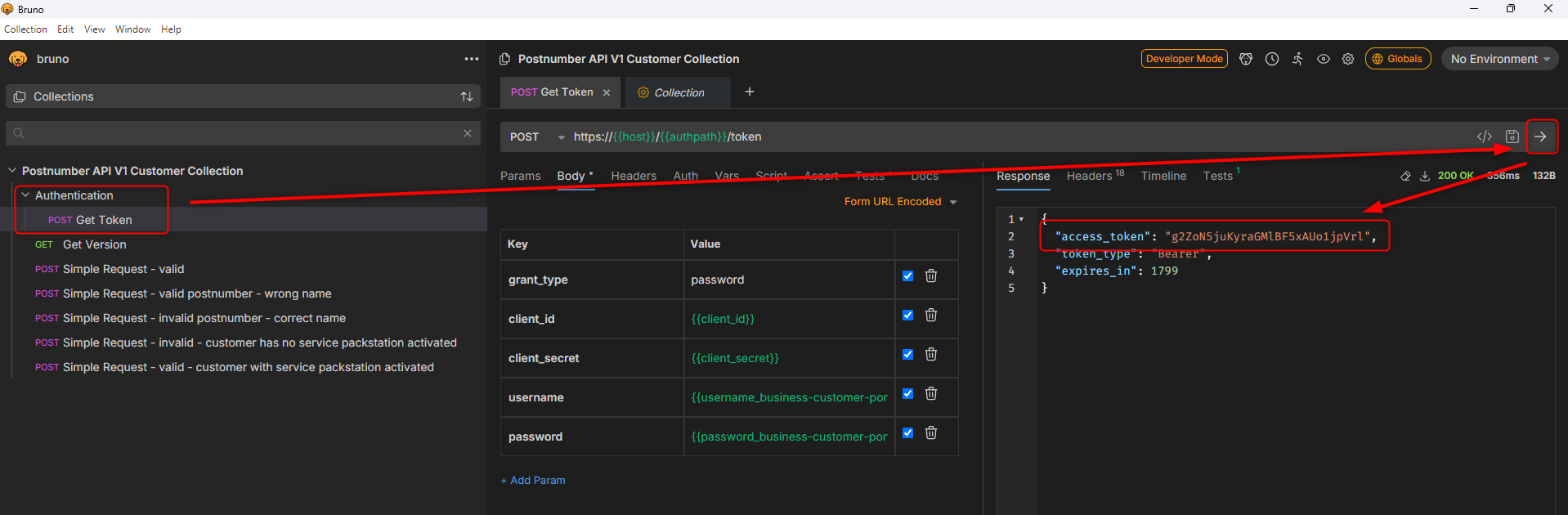
Task: Collapse the Authentication folder
Action: point(25,195)
